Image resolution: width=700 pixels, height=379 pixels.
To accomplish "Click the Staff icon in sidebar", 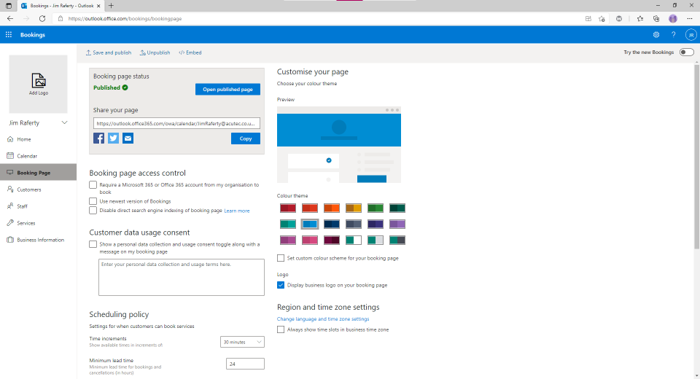I will tap(10, 206).
